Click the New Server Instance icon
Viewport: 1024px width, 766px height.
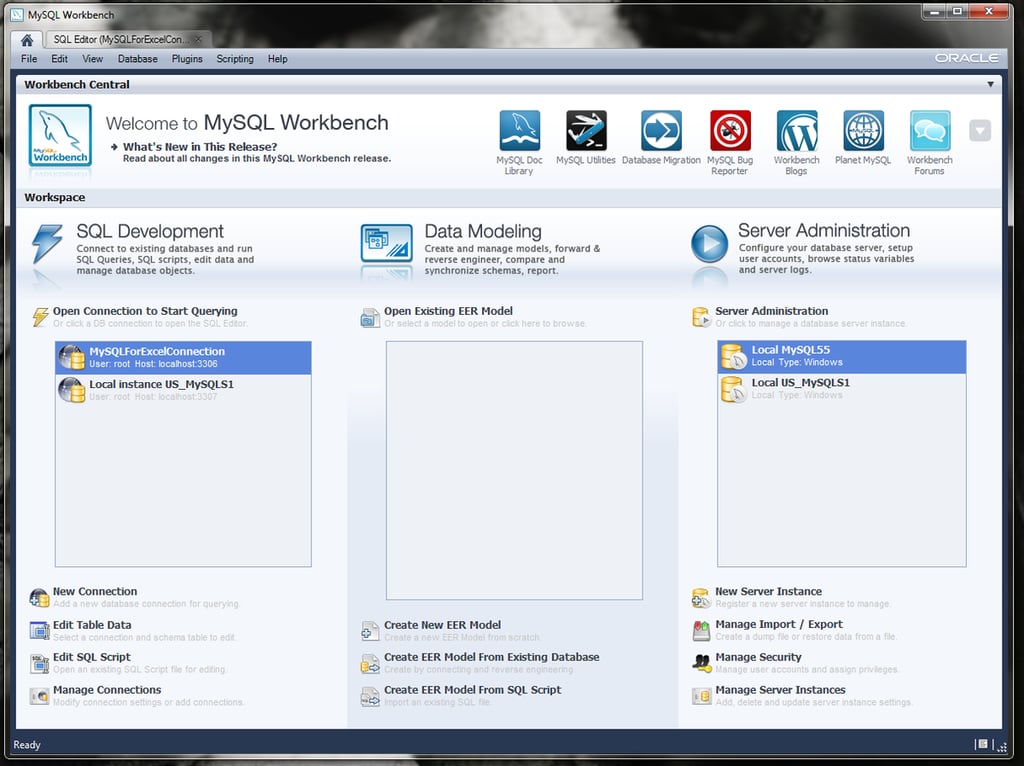tap(701, 597)
